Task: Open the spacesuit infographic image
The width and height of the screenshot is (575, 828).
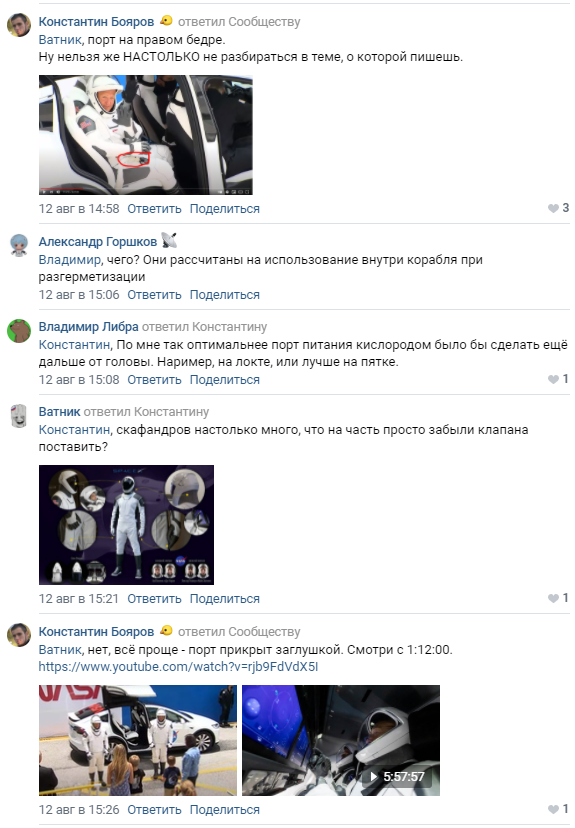Action: (x=126, y=525)
